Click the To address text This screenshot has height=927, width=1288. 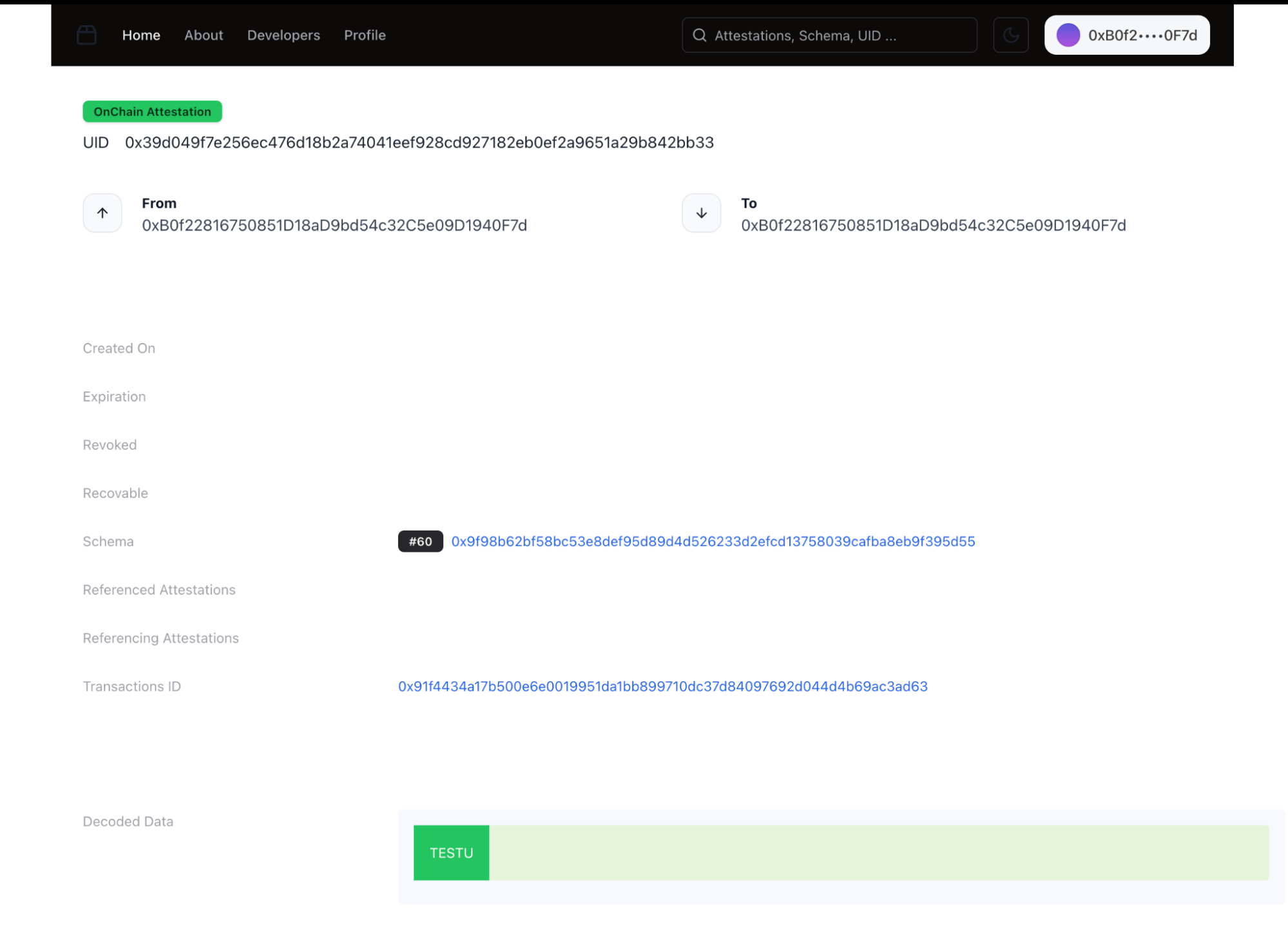point(933,225)
